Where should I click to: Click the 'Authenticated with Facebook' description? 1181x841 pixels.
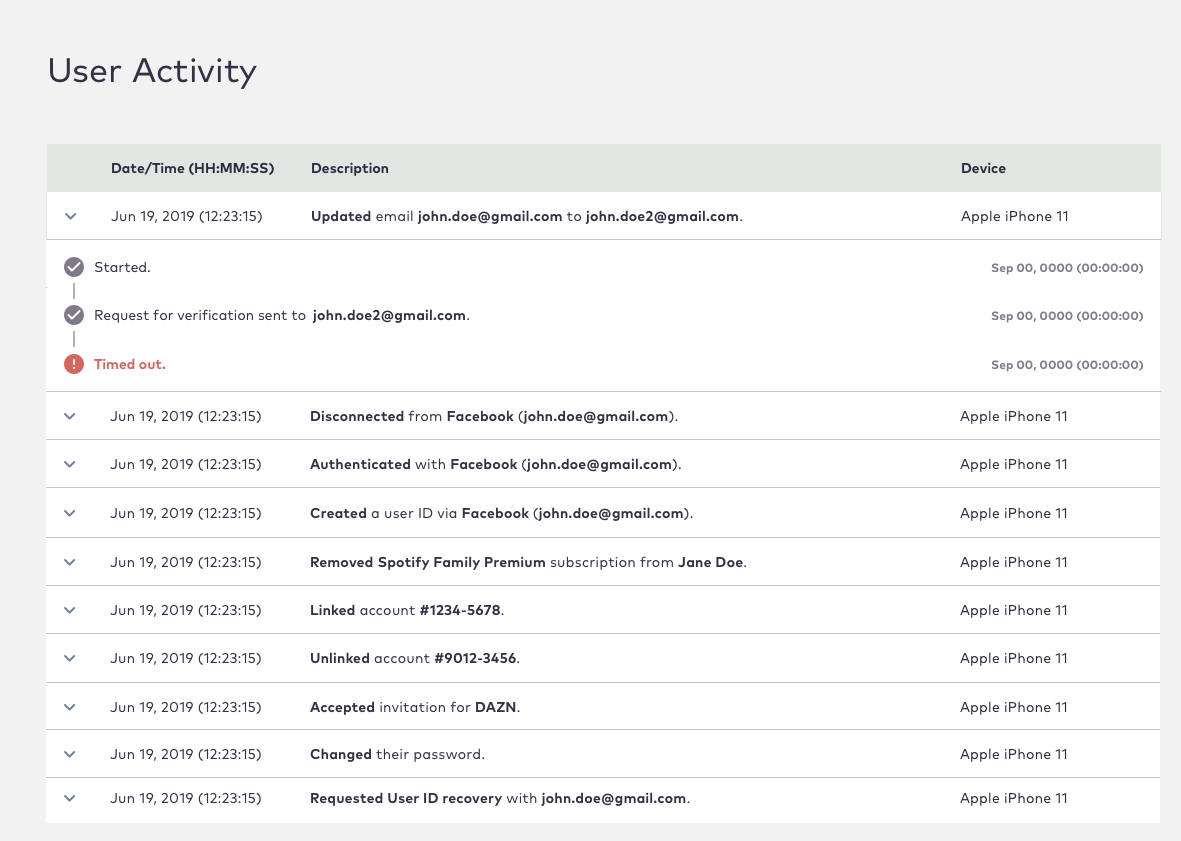[496, 465]
